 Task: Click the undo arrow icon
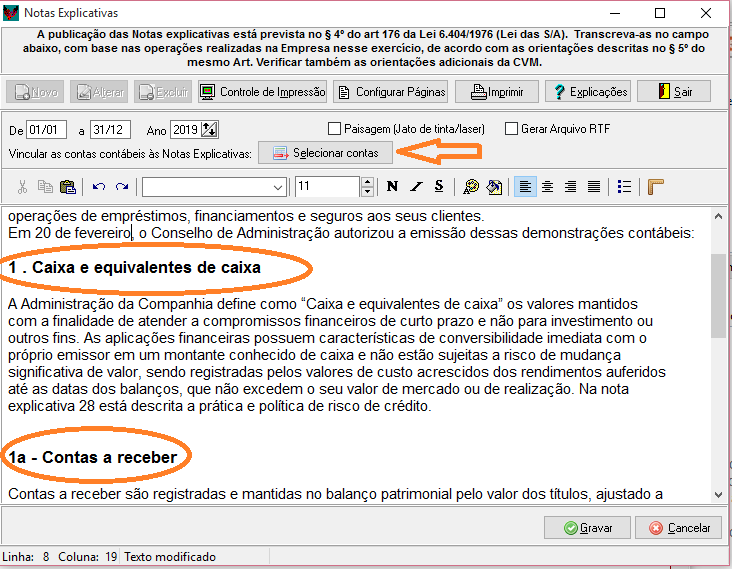pos(98,187)
